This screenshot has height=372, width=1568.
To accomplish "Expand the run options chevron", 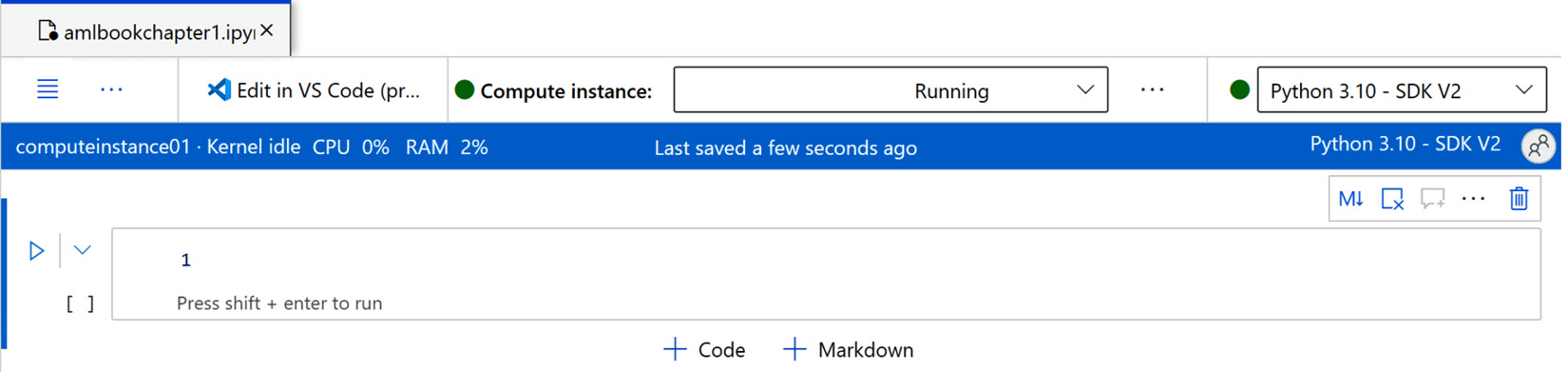I will 83,250.
